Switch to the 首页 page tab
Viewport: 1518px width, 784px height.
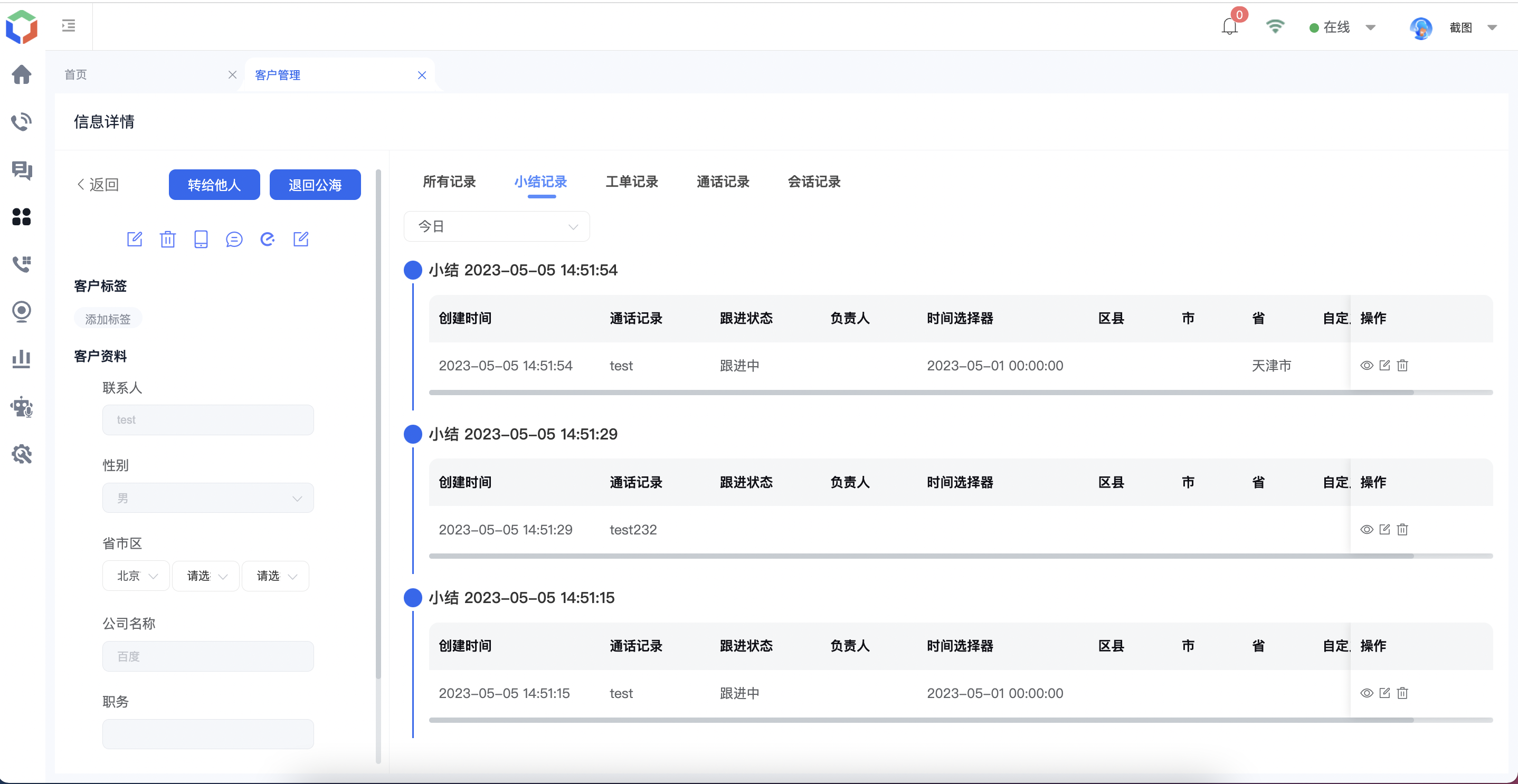75,74
